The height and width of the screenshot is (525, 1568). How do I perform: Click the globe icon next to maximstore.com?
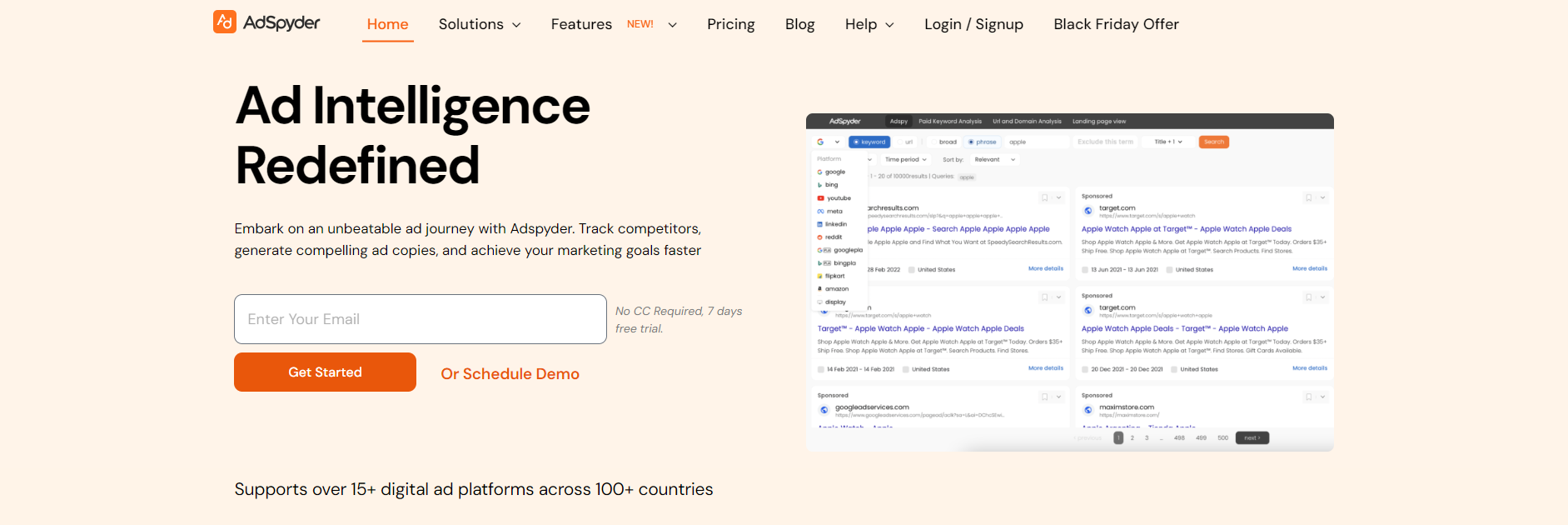click(1088, 410)
